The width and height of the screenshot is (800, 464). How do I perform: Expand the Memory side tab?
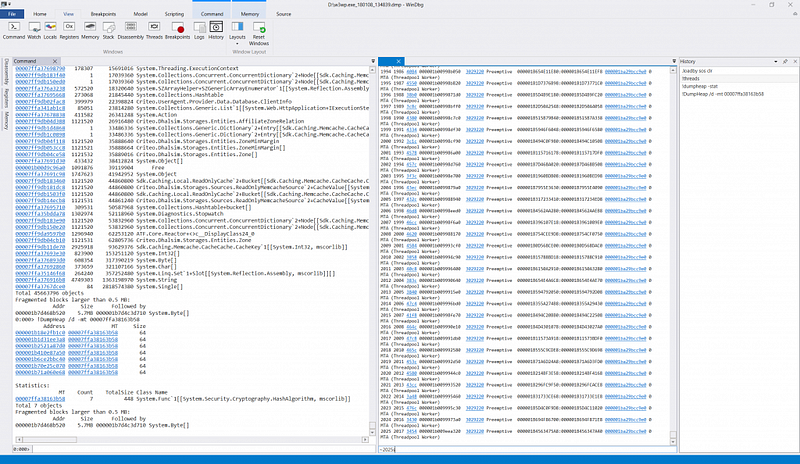point(6,120)
